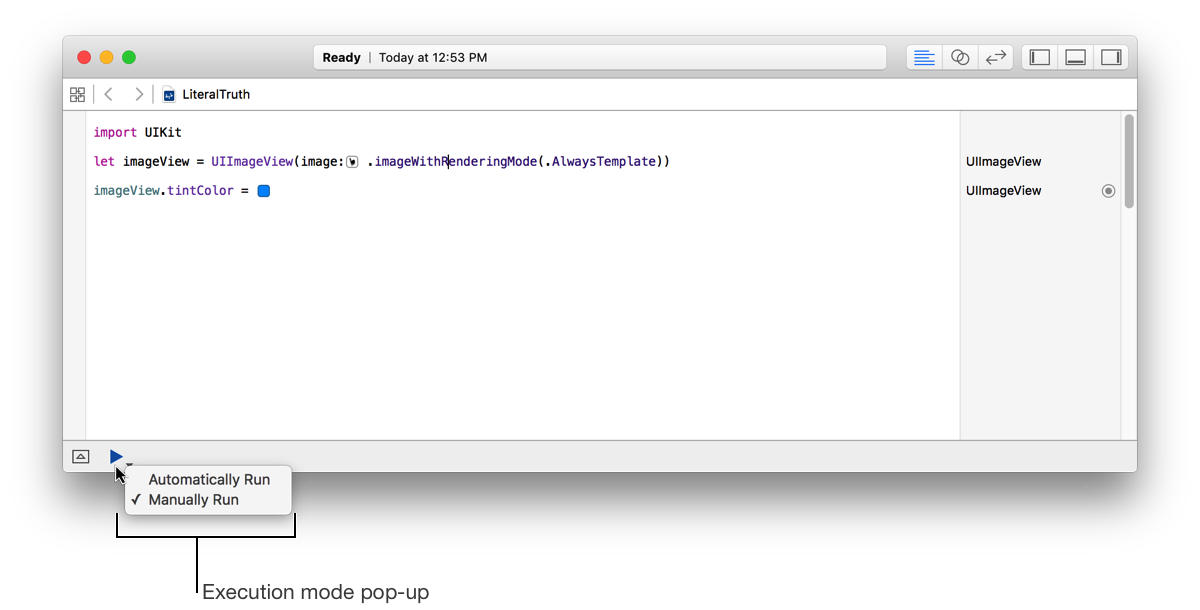Select Automatically Run
This screenshot has width=1200, height=610.
pyautogui.click(x=209, y=480)
